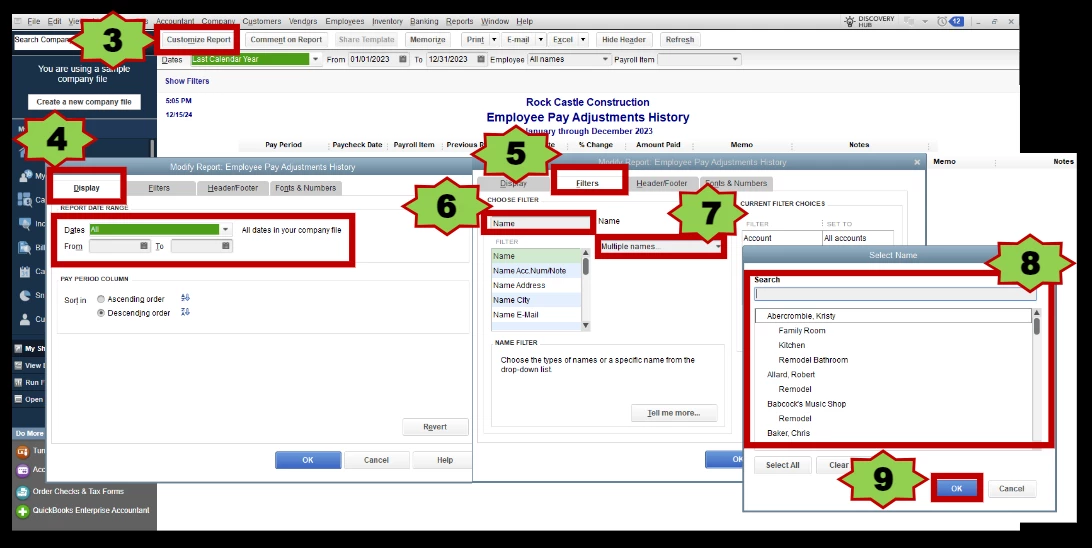This screenshot has height=548, width=1092.
Task: Click the Display tab To date calendar icon
Action: 226,246
